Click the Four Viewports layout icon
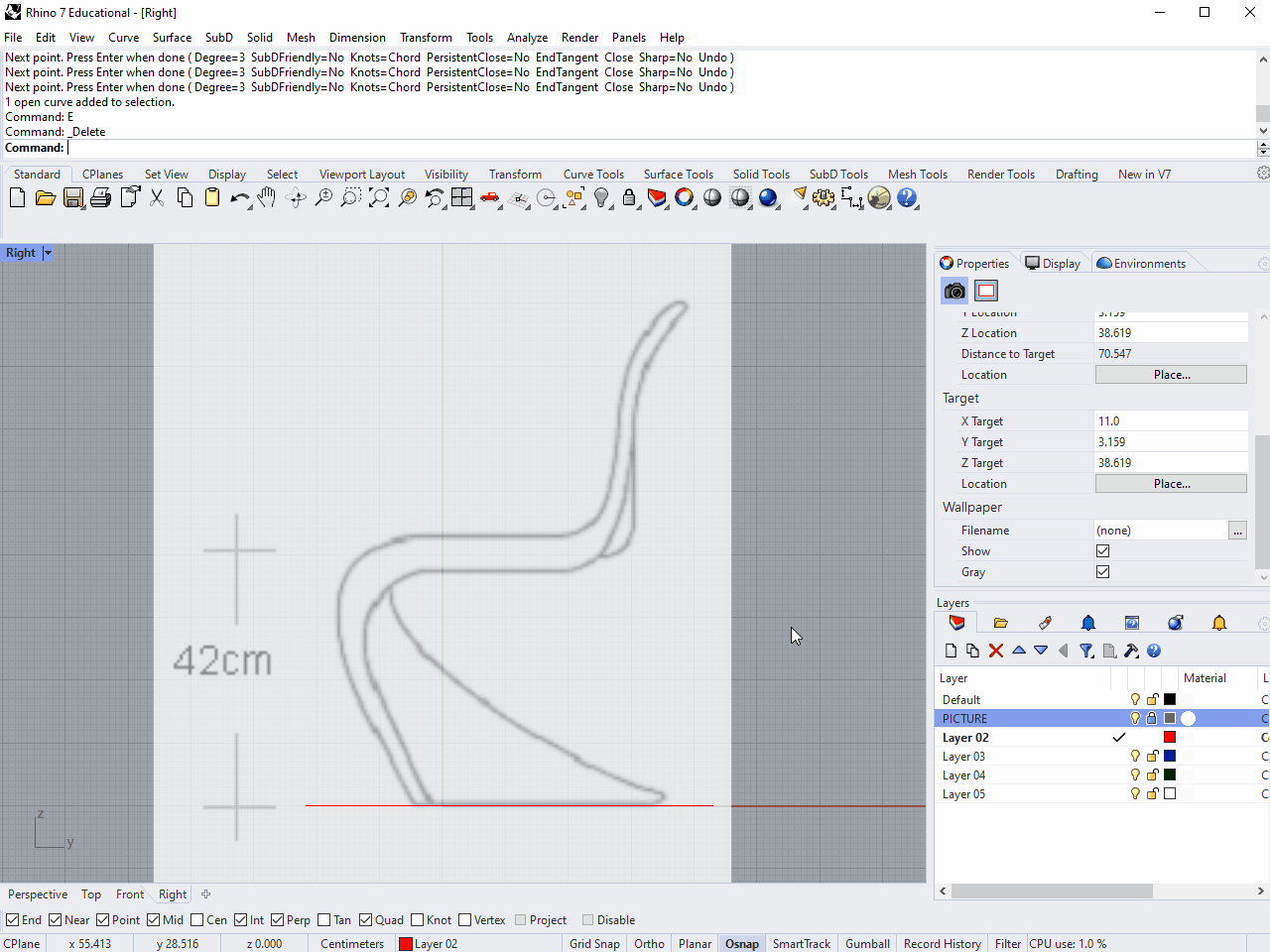This screenshot has height=952, width=1270. [462, 197]
